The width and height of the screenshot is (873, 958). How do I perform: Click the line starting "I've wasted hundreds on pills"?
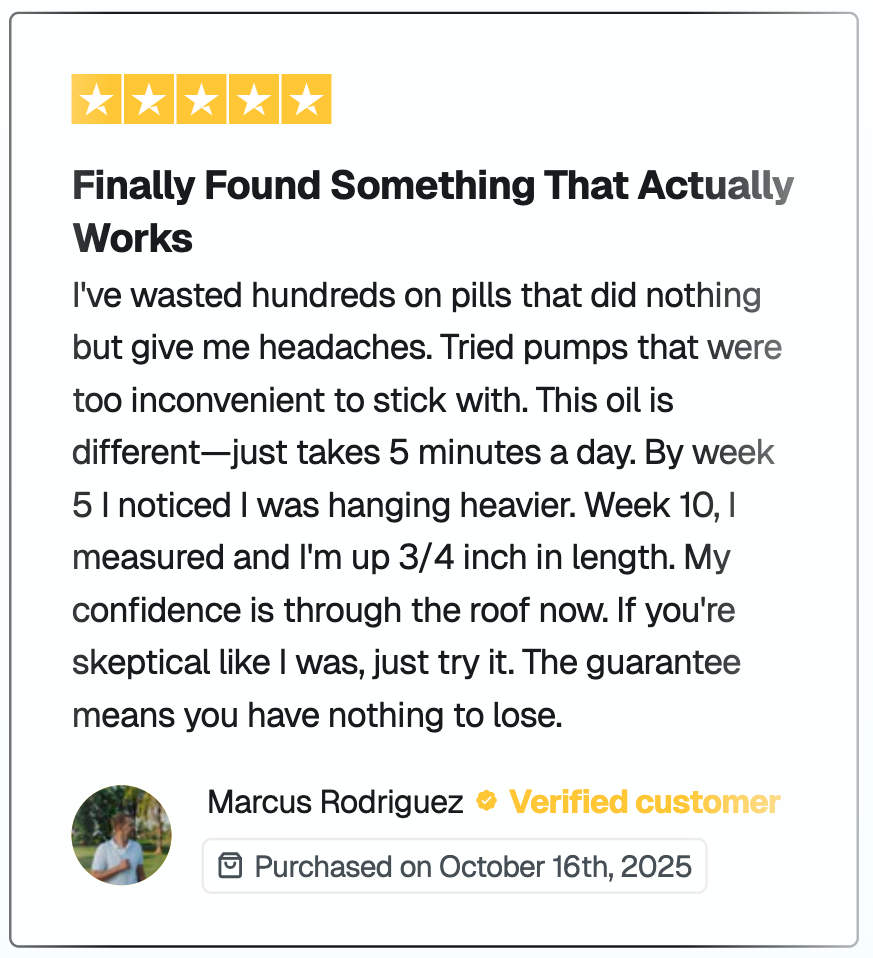point(417,296)
